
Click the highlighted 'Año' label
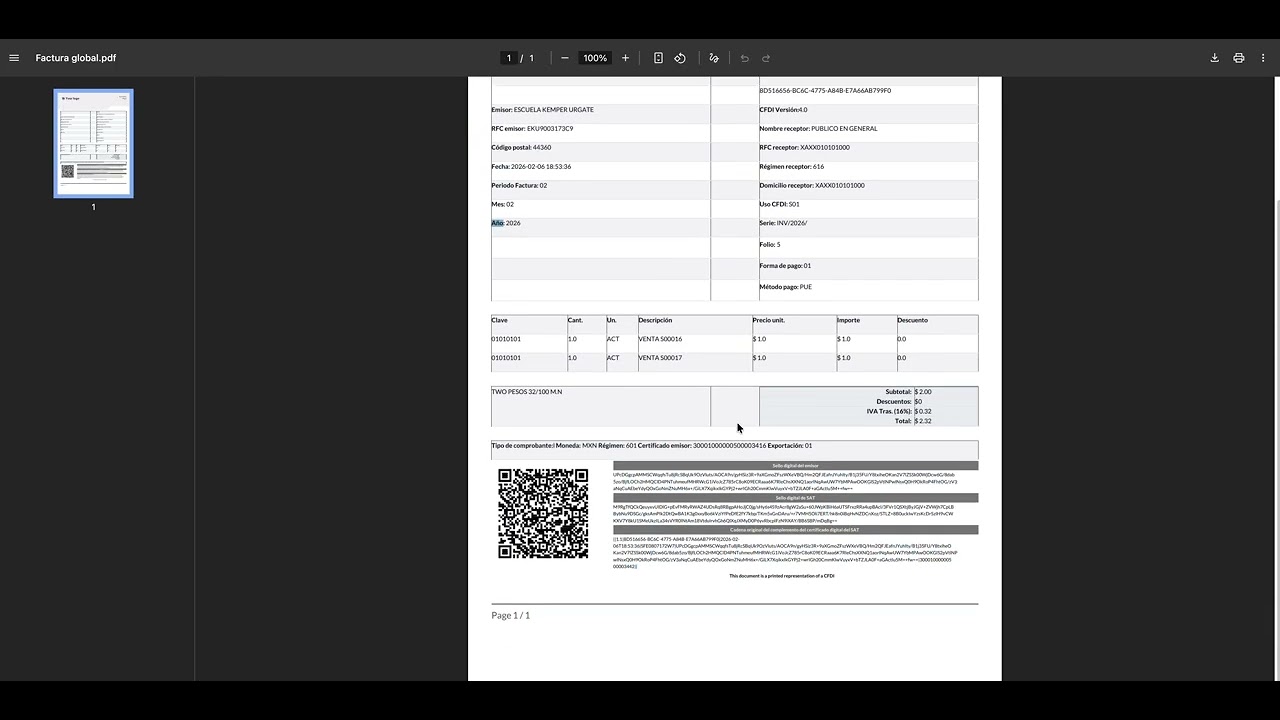coord(497,223)
